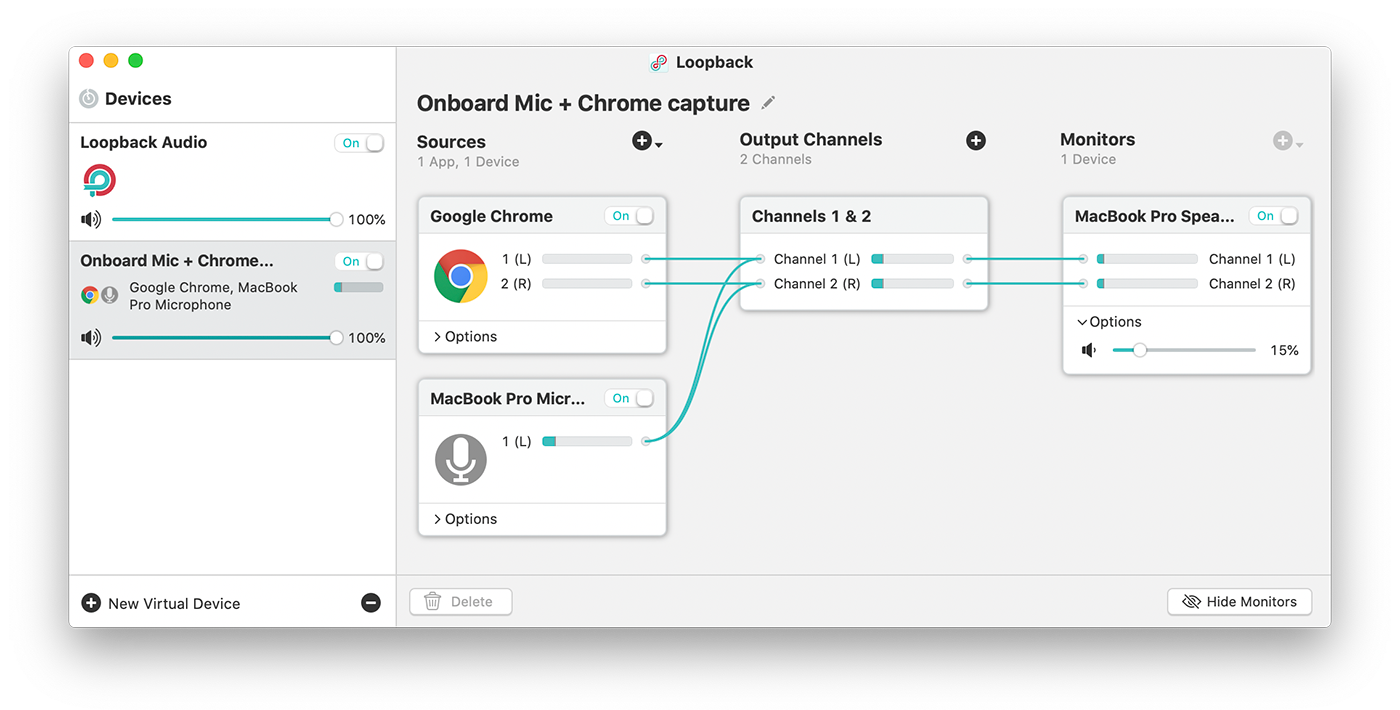Expand Options in Google Chrome source
Screen dimensions: 1400x710
[x=465, y=337]
